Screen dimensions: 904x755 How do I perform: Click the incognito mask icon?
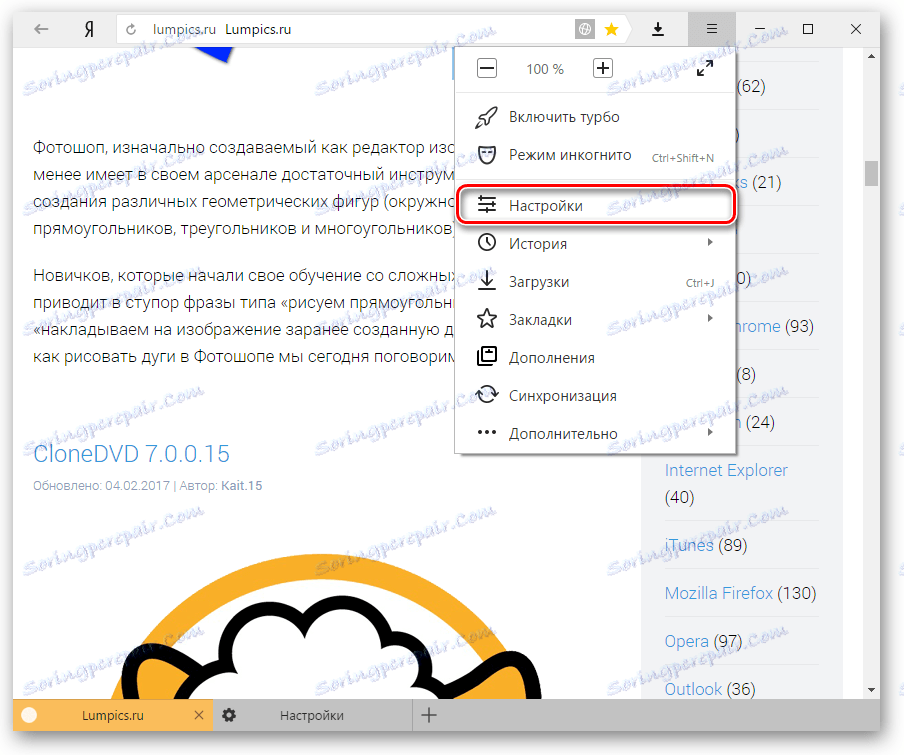(487, 155)
